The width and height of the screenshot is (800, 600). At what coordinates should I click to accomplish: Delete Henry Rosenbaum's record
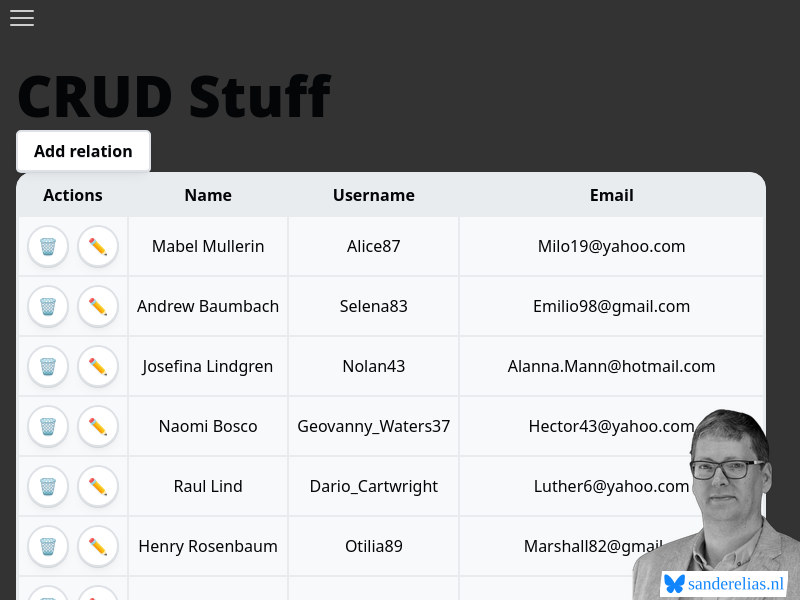48,547
